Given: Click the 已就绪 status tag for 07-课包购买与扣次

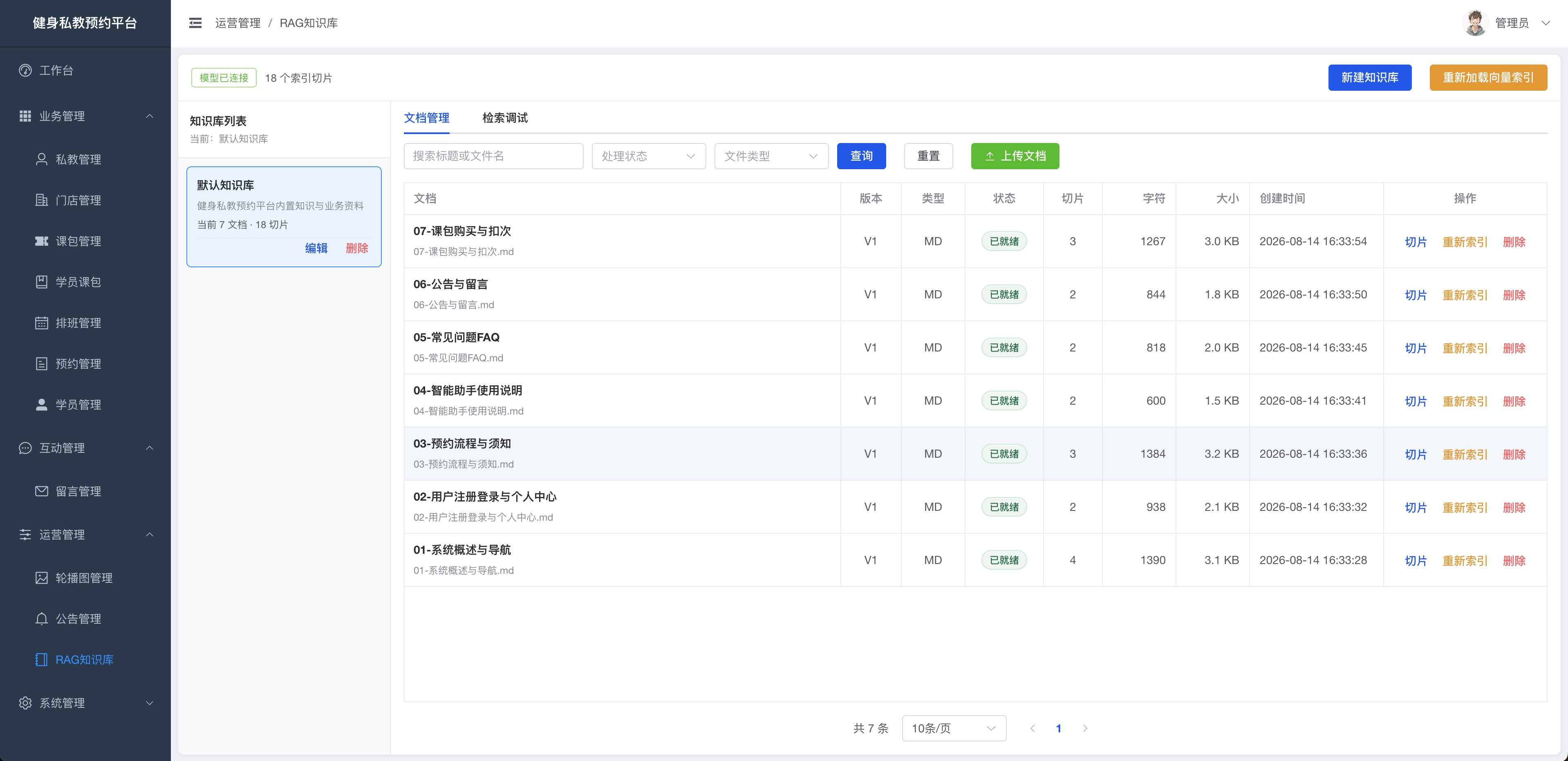Looking at the screenshot, I should 1004,241.
